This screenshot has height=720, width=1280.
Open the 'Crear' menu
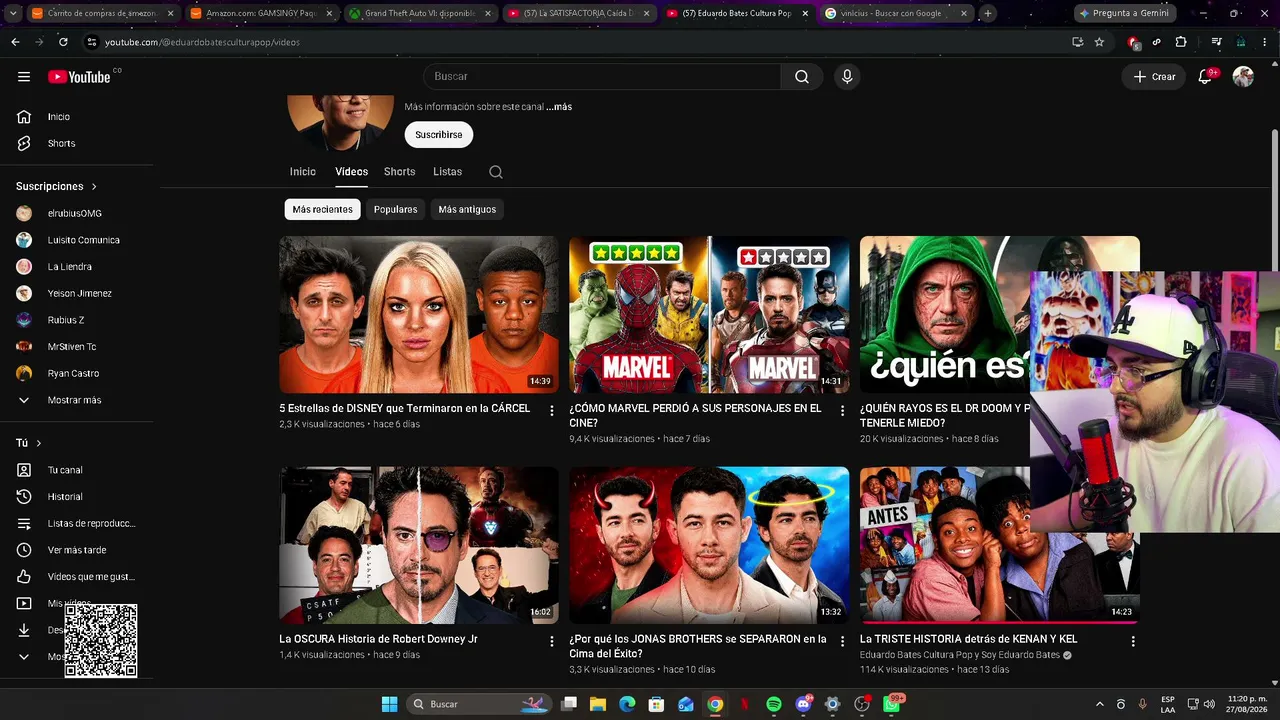pyautogui.click(x=1154, y=77)
